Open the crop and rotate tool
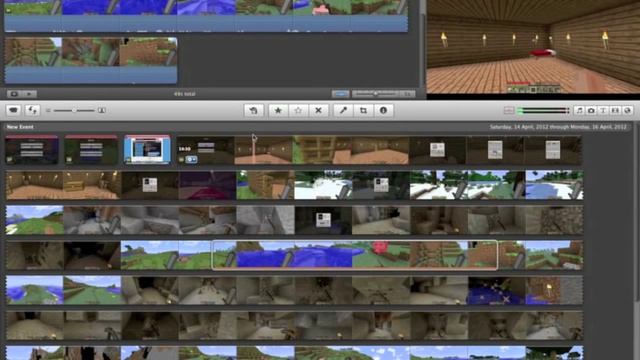This screenshot has height=360, width=640. pyautogui.click(x=363, y=111)
